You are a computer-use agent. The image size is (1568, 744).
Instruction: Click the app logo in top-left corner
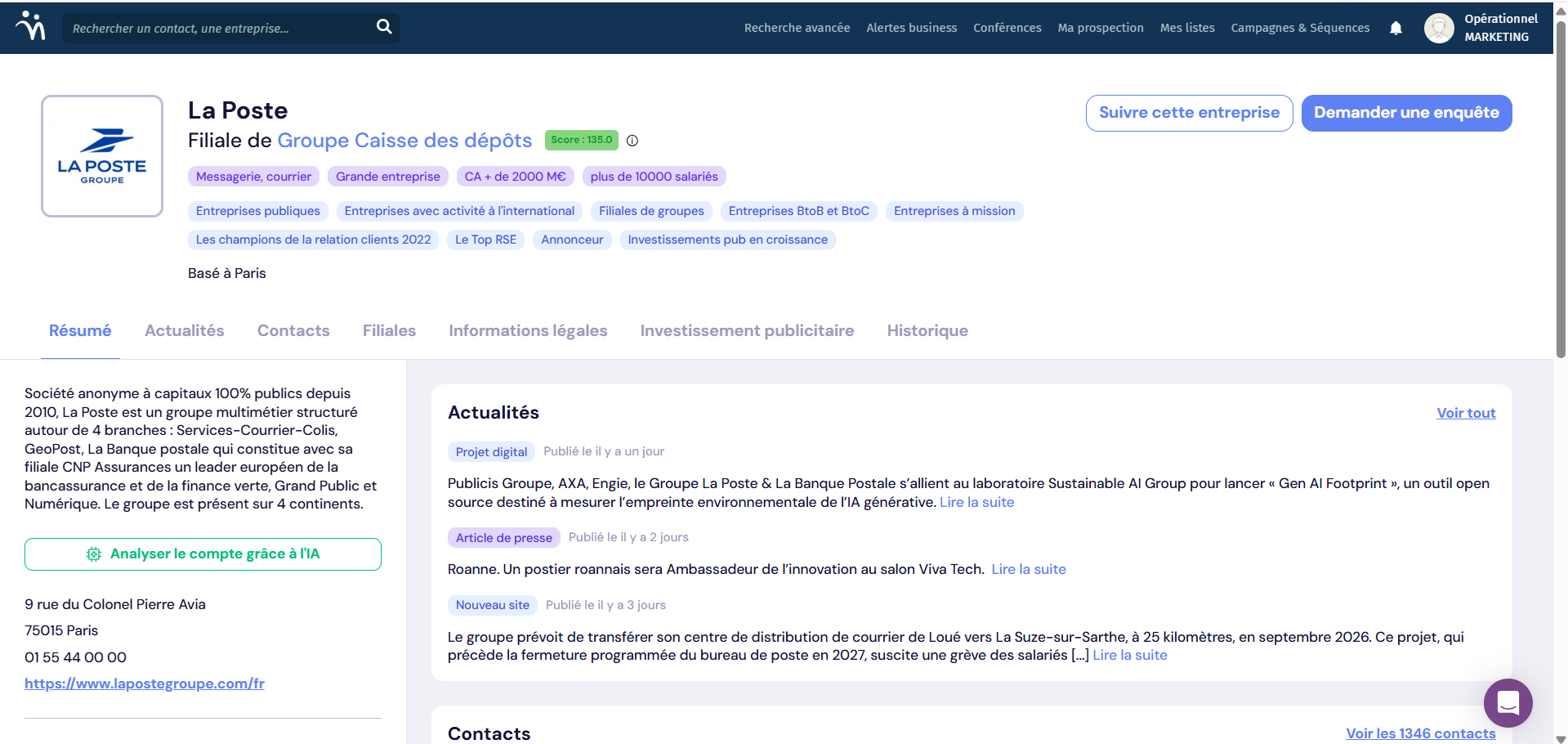tap(30, 26)
